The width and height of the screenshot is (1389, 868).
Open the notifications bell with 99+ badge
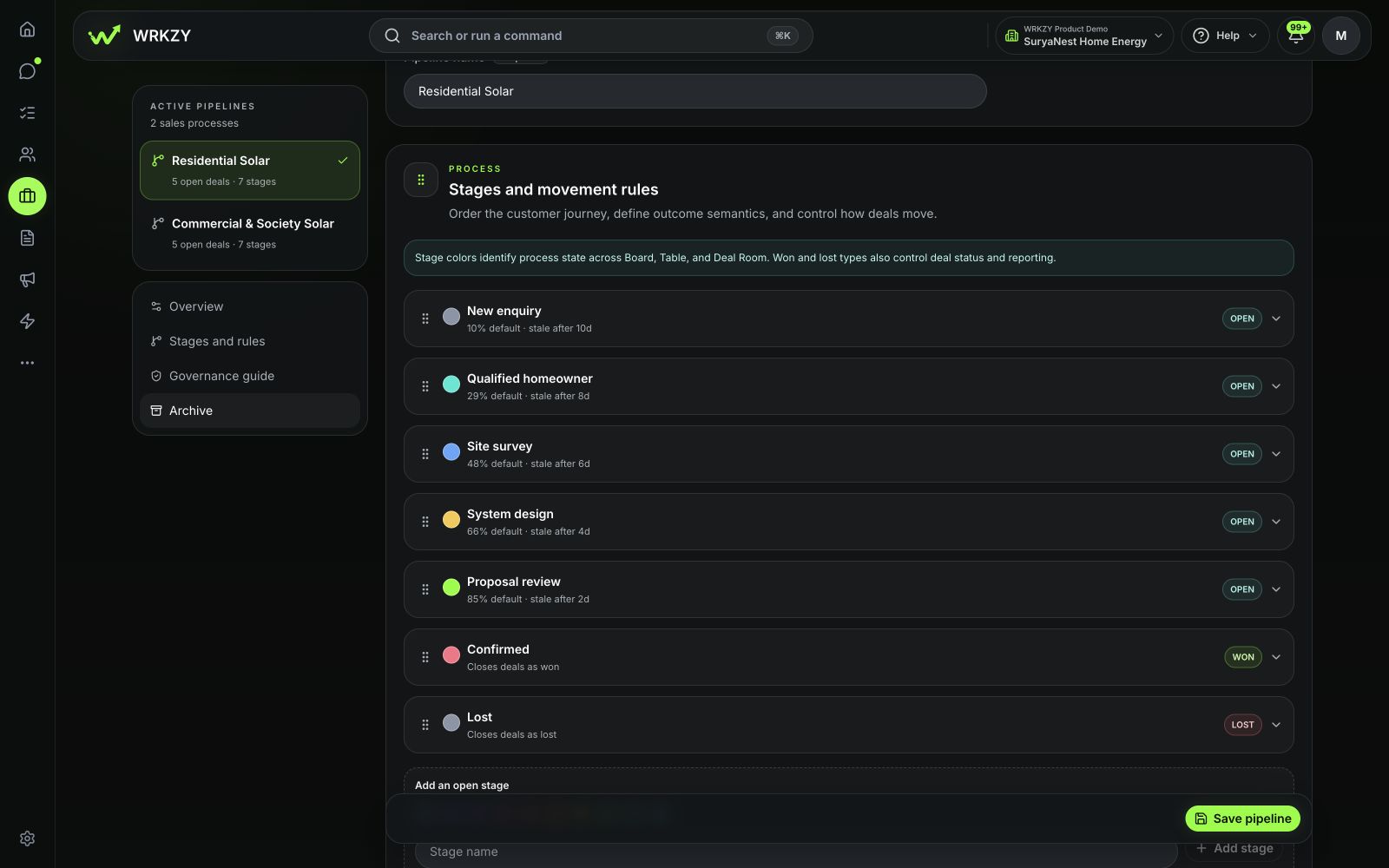point(1295,36)
